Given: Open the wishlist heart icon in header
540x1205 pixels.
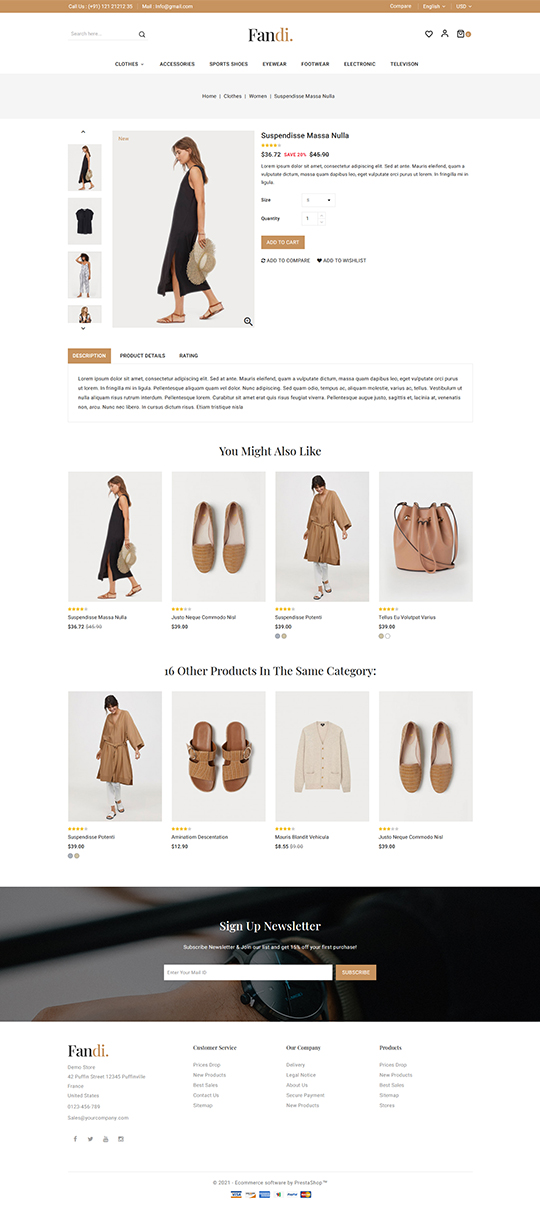Looking at the screenshot, I should pyautogui.click(x=429, y=34).
